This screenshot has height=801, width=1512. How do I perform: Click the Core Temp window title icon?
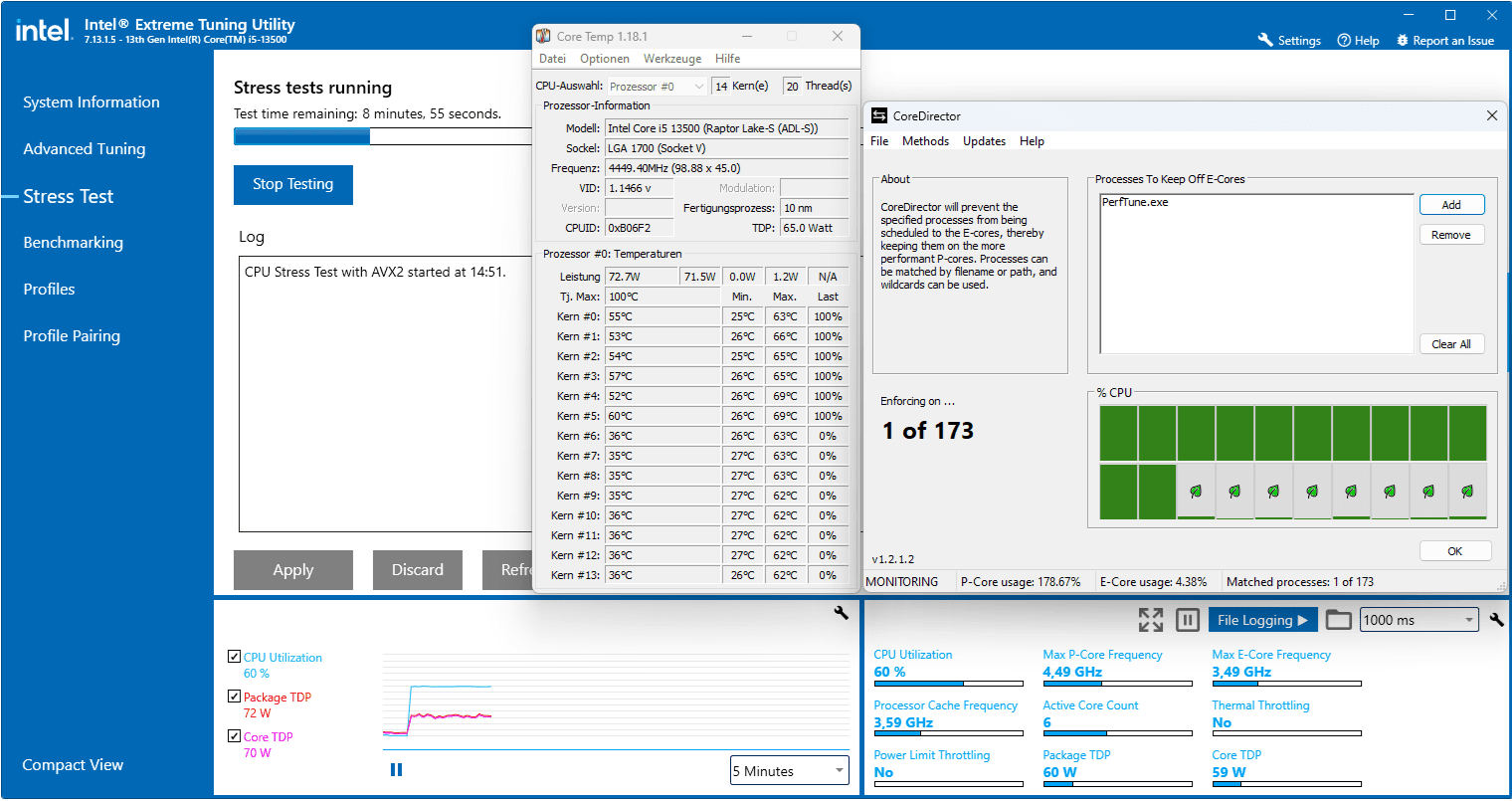(x=543, y=36)
